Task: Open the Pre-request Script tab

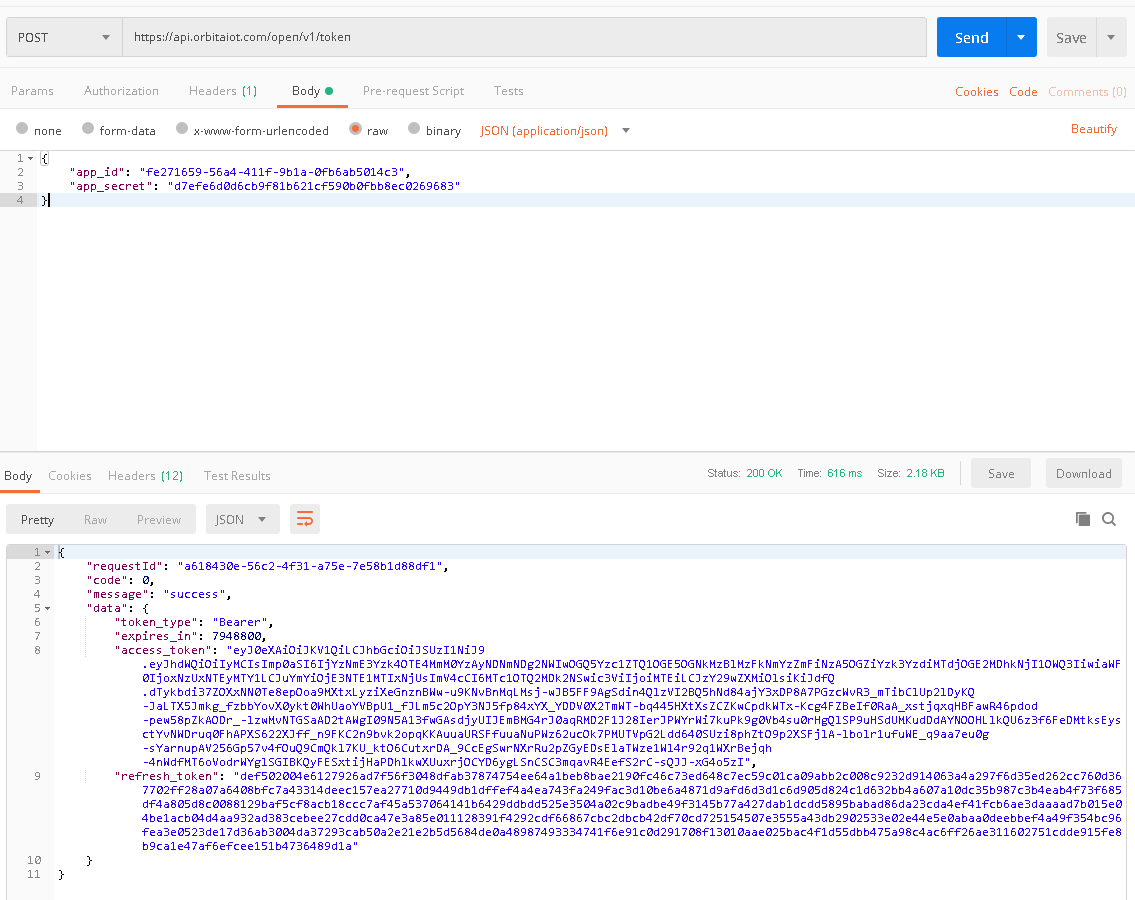Action: tap(413, 91)
